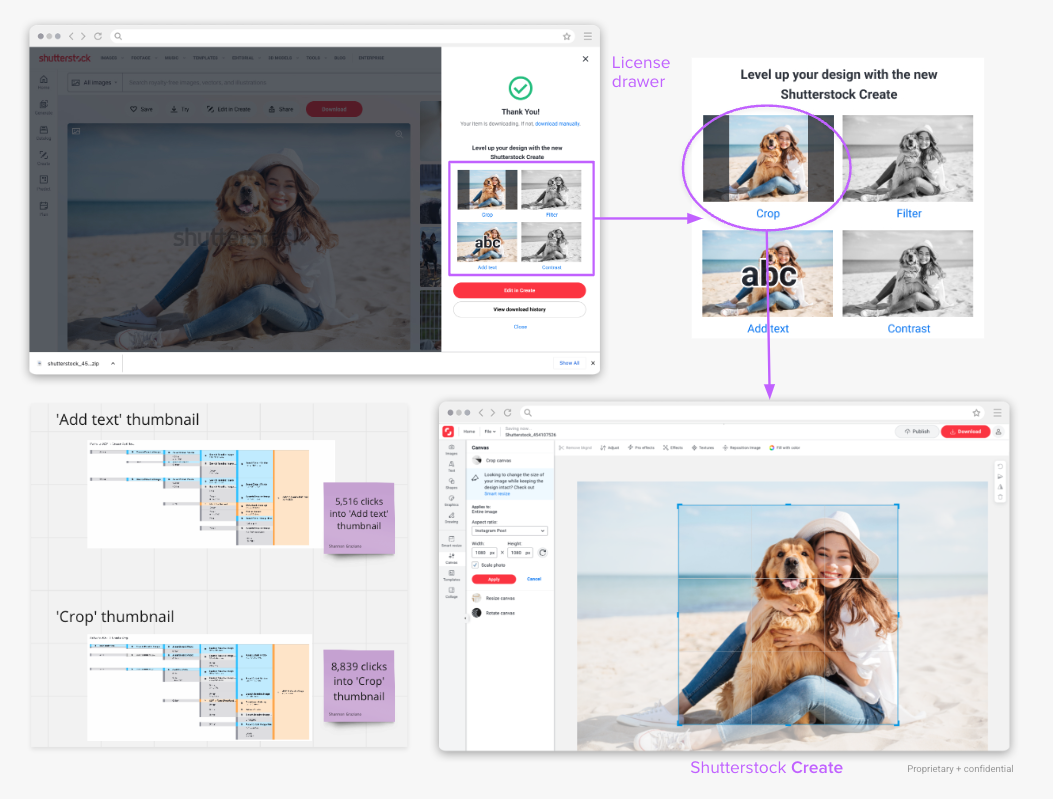Screen dimensions: 1053x799
Task: Open Generate in the Shutterstock left sidebar
Action: coord(44,107)
